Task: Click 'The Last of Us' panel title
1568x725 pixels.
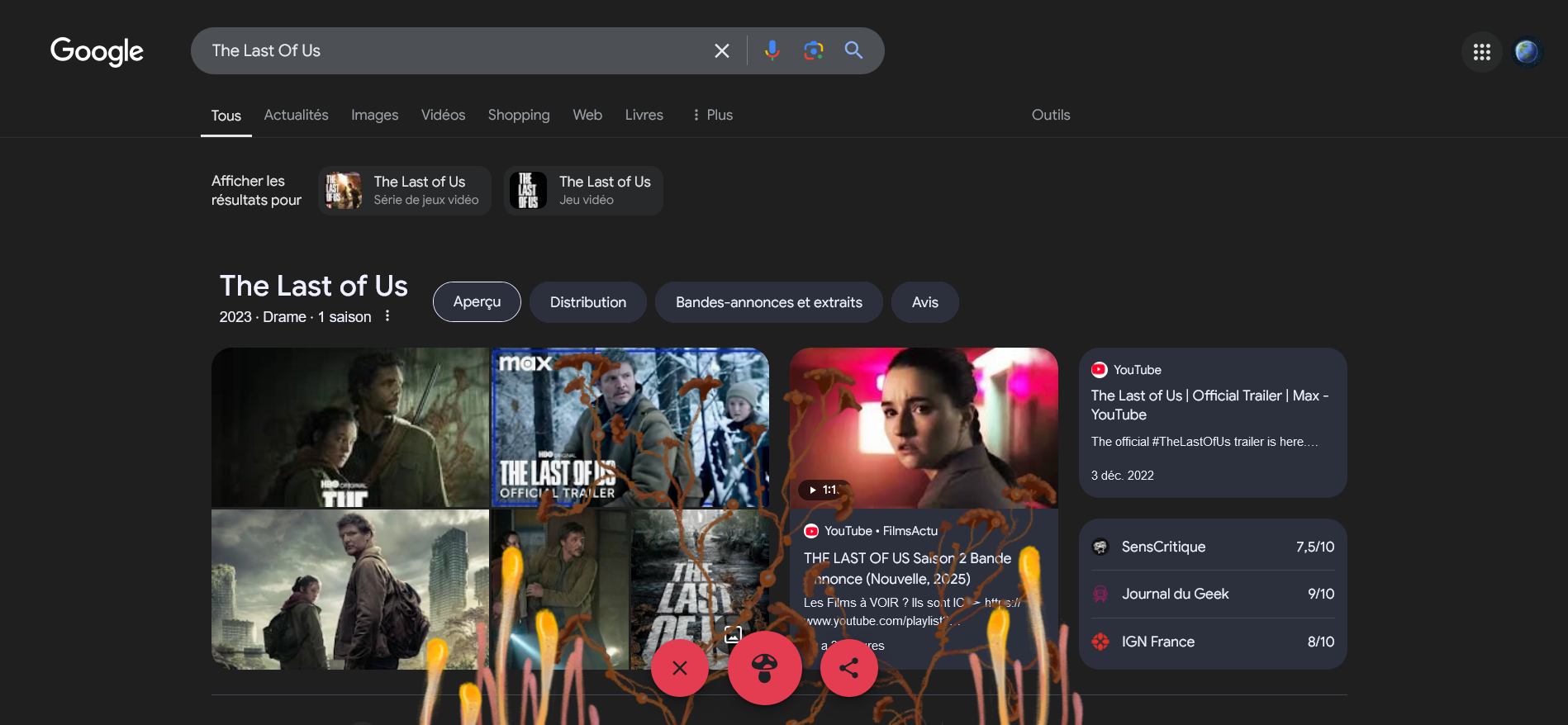Action: 314,286
